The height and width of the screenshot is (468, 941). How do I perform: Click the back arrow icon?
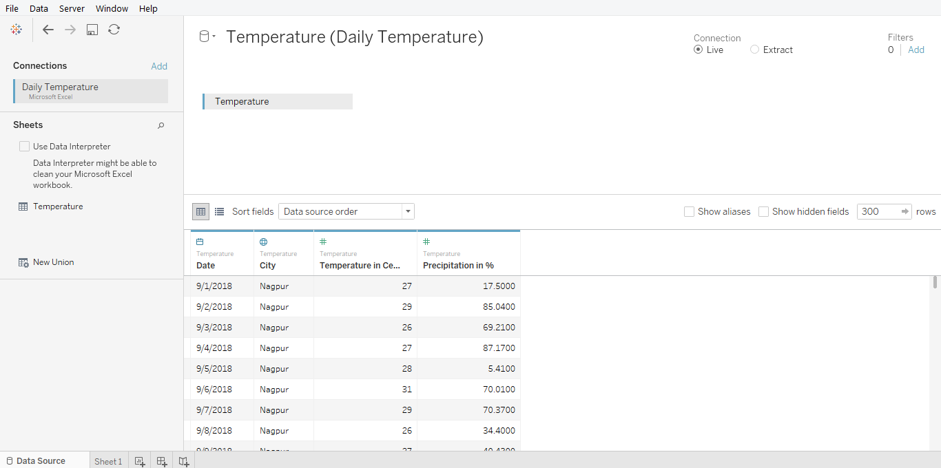point(48,30)
